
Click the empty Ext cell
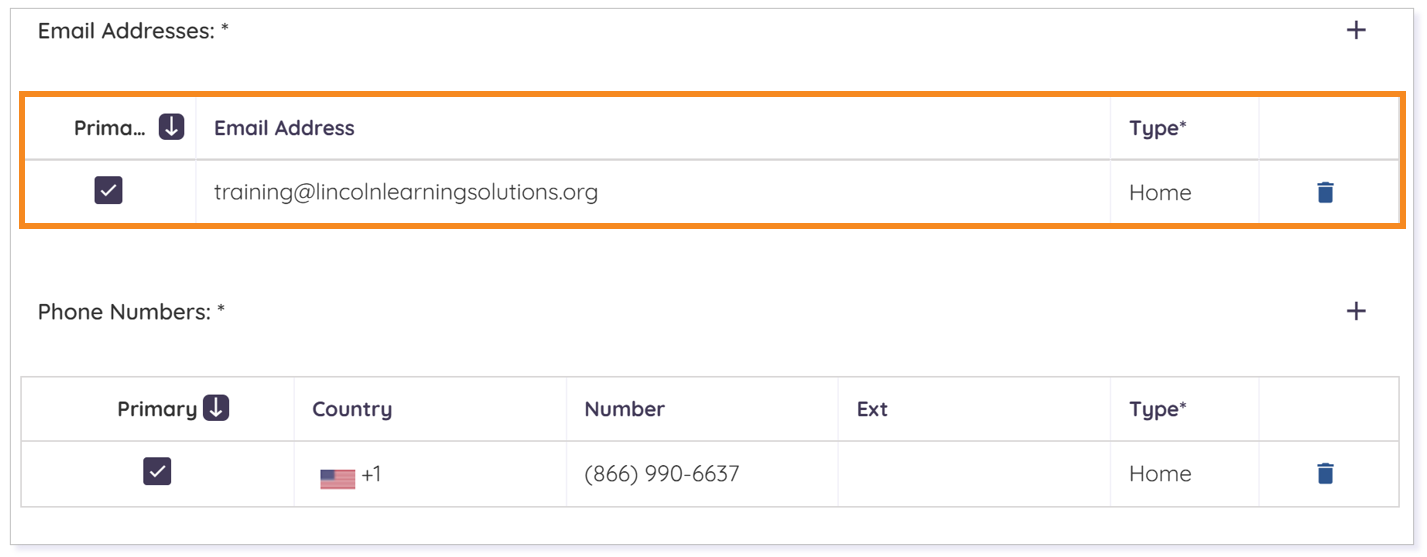[974, 473]
